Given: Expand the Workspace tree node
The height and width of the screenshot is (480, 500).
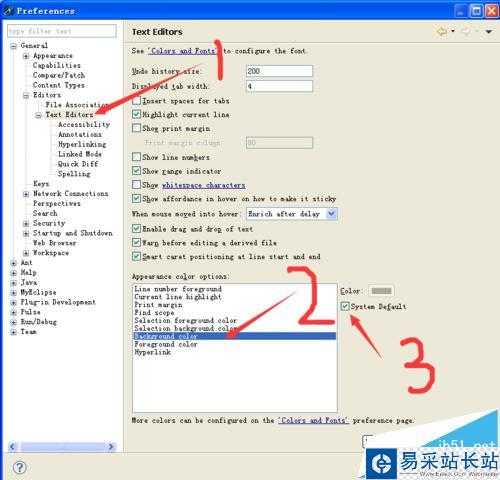Looking at the screenshot, I should [26, 253].
